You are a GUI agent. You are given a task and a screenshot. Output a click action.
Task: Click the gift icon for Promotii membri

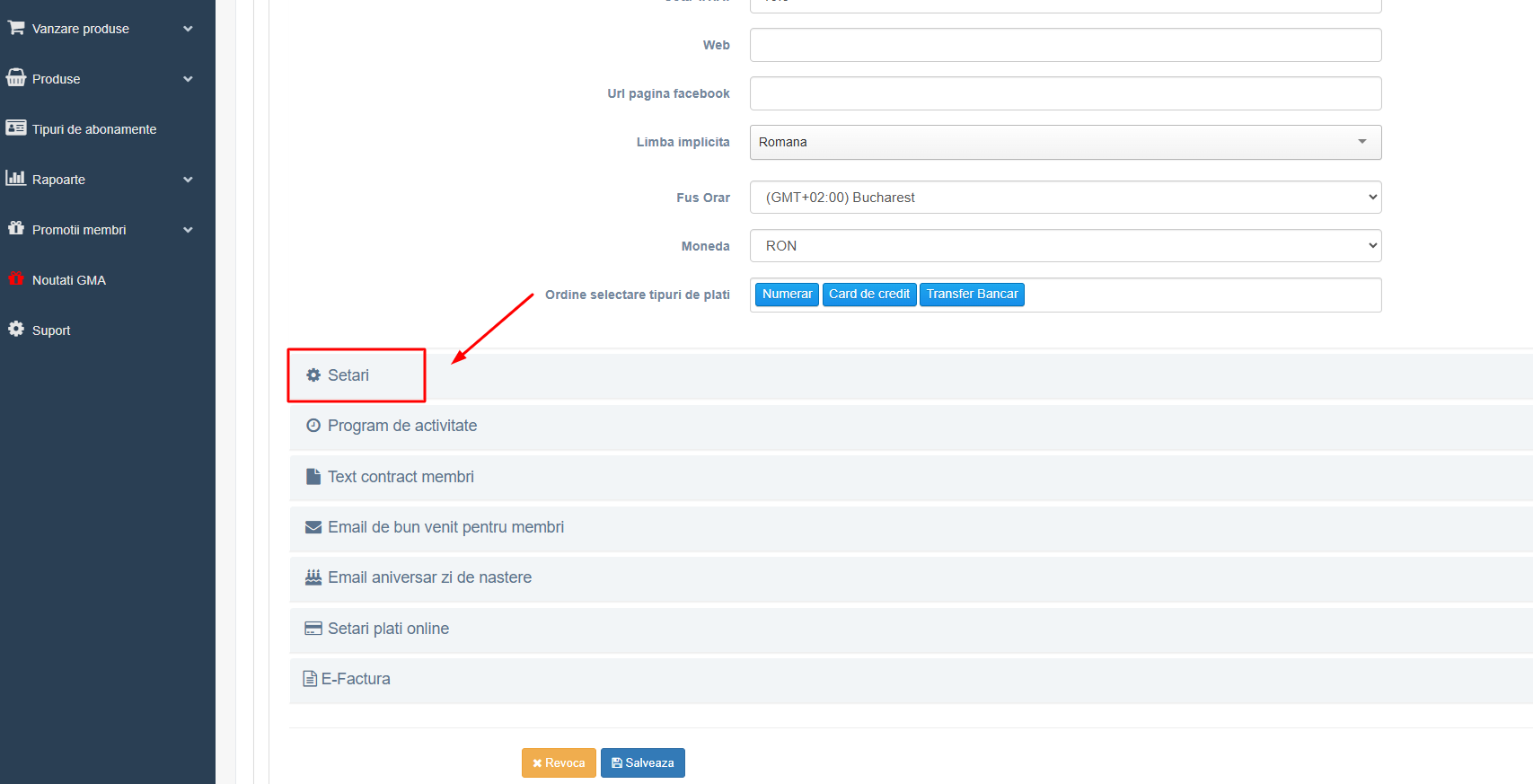(16, 228)
